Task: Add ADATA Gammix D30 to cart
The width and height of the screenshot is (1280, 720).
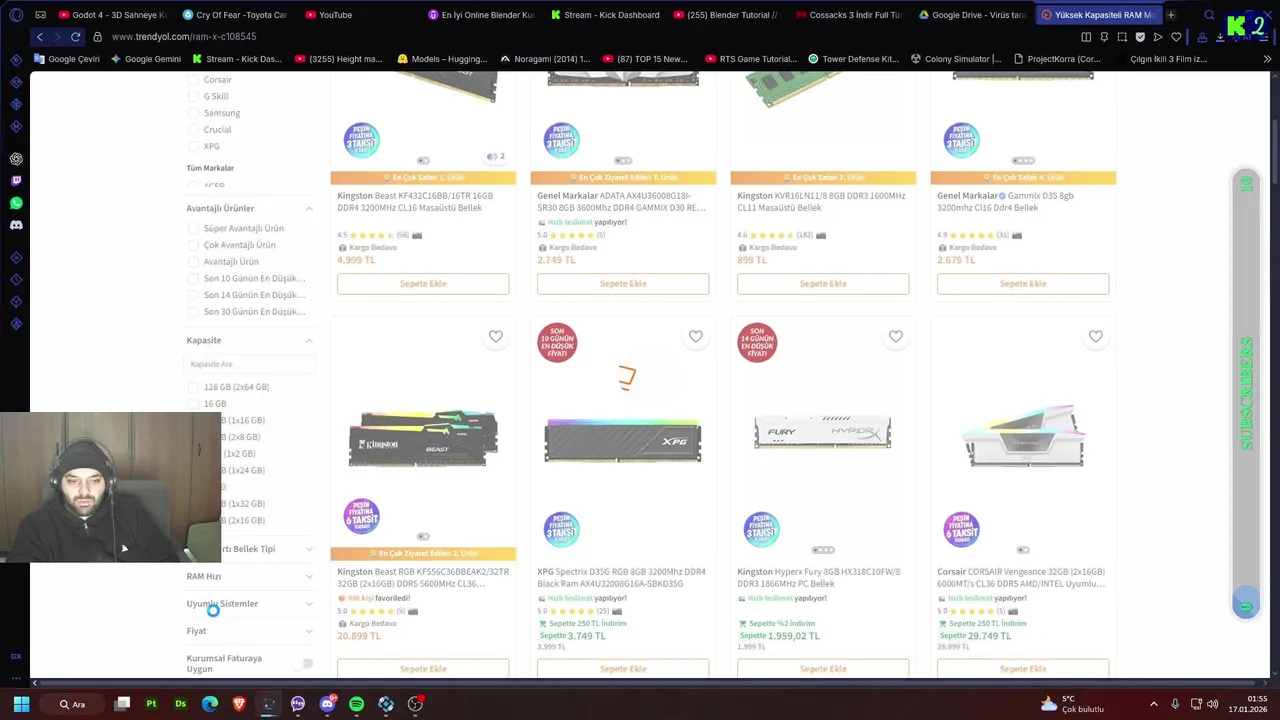Action: click(x=623, y=284)
